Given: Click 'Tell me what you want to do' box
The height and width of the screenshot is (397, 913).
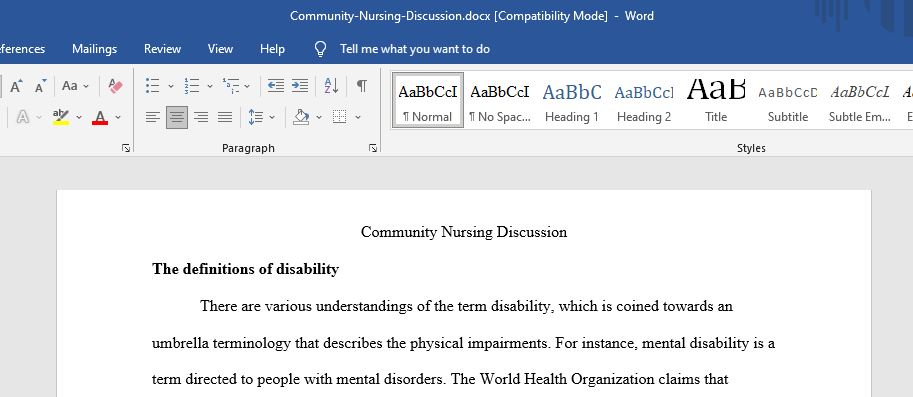Looking at the screenshot, I should click(415, 49).
